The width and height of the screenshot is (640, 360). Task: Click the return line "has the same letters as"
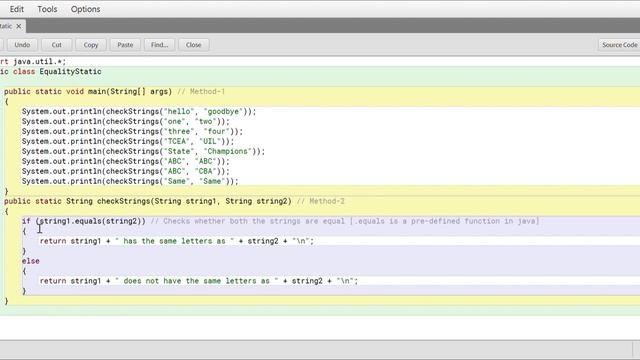(177, 241)
